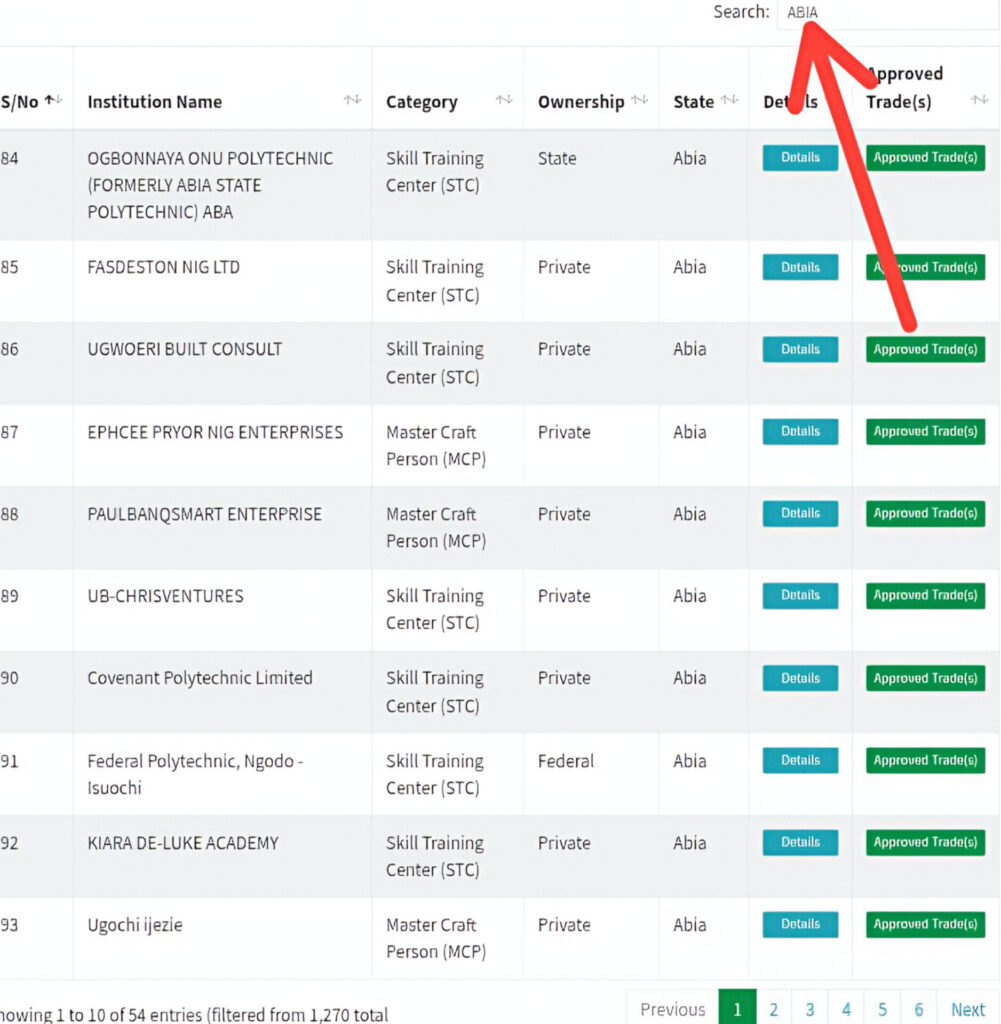Open Details for FASDESTON NIG LTD
The width and height of the screenshot is (1001, 1024).
[x=800, y=267]
